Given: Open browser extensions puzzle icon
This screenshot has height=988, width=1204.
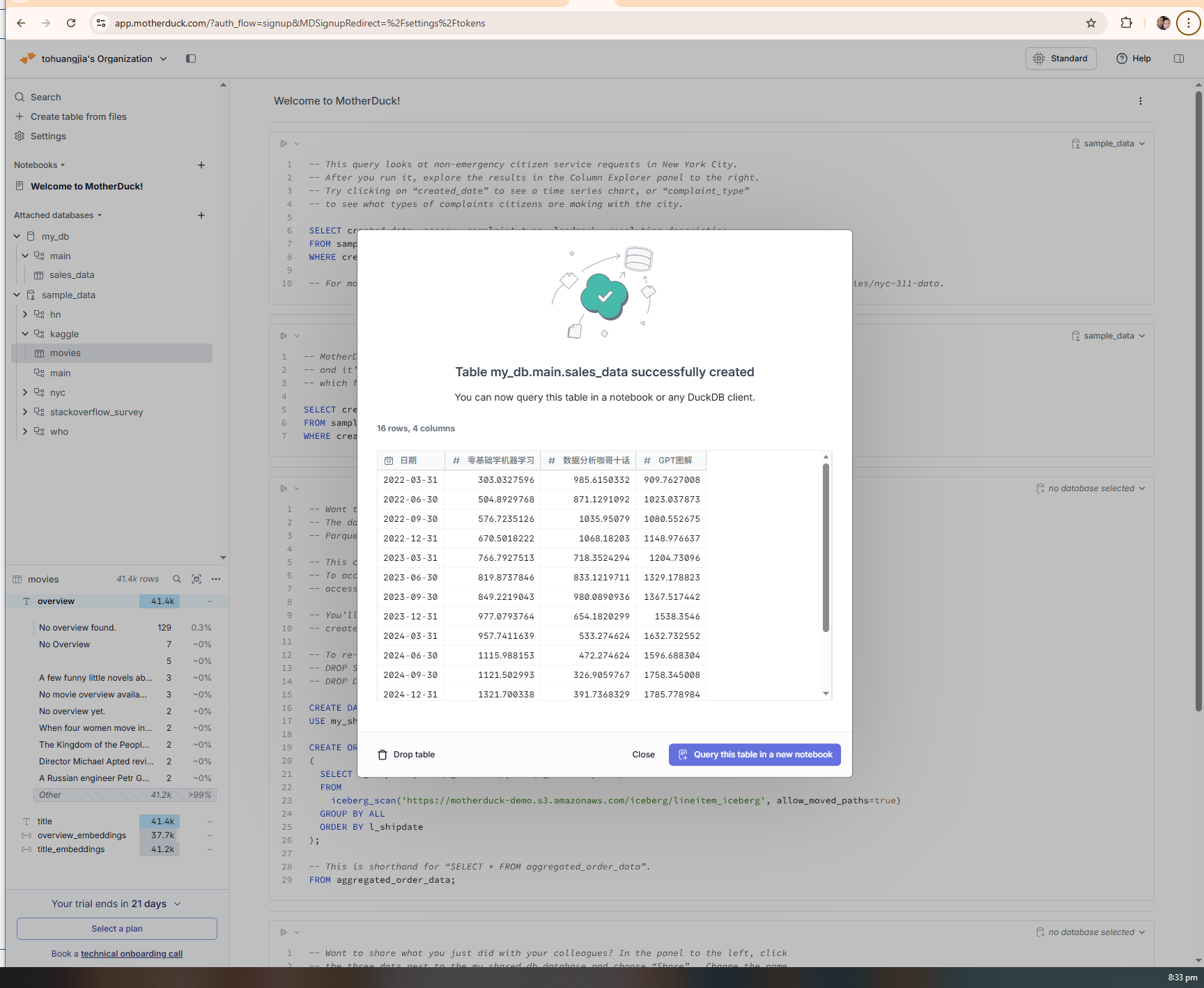Looking at the screenshot, I should pyautogui.click(x=1126, y=23).
